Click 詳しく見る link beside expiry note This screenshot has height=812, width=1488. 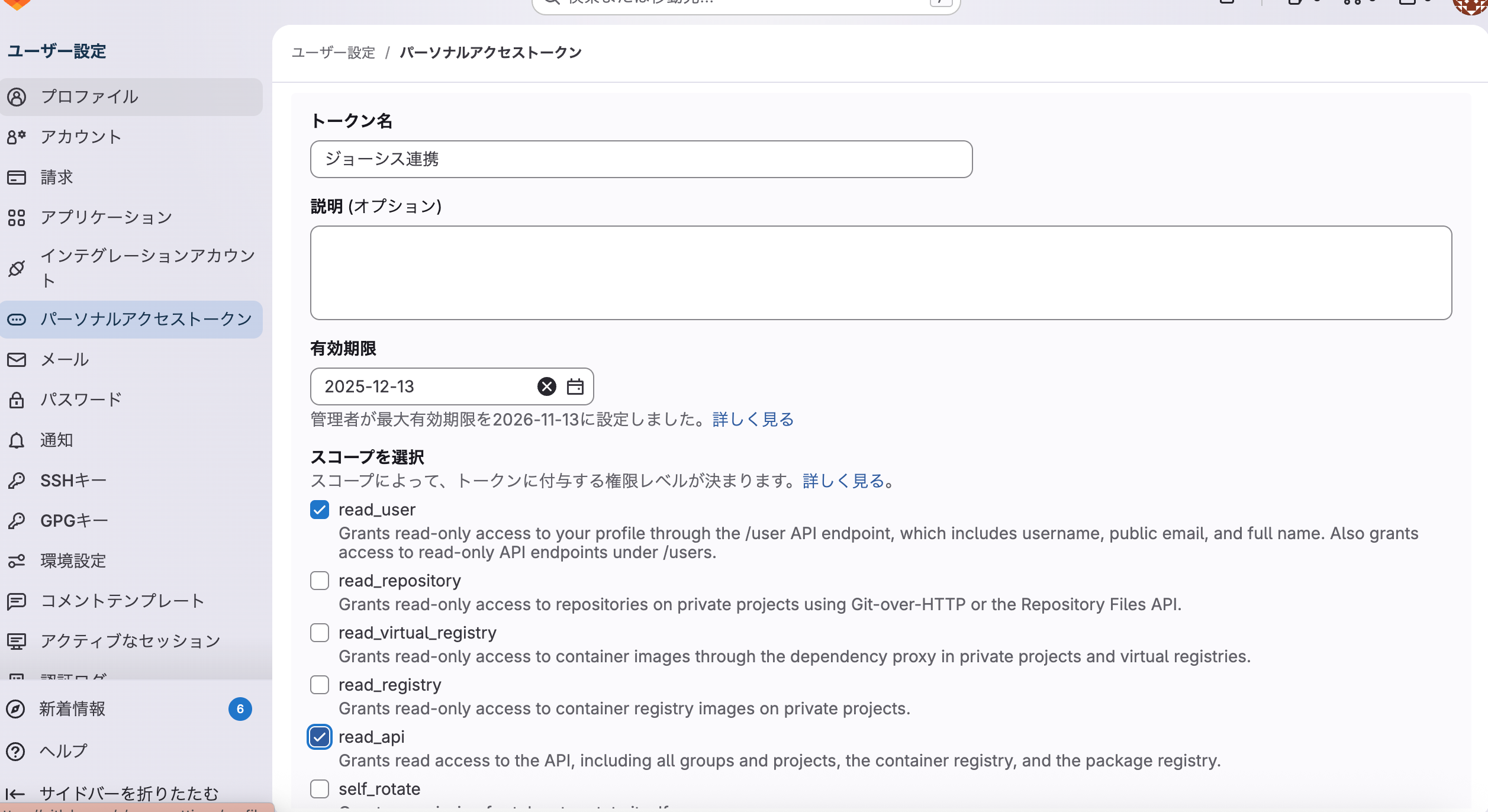[753, 420]
